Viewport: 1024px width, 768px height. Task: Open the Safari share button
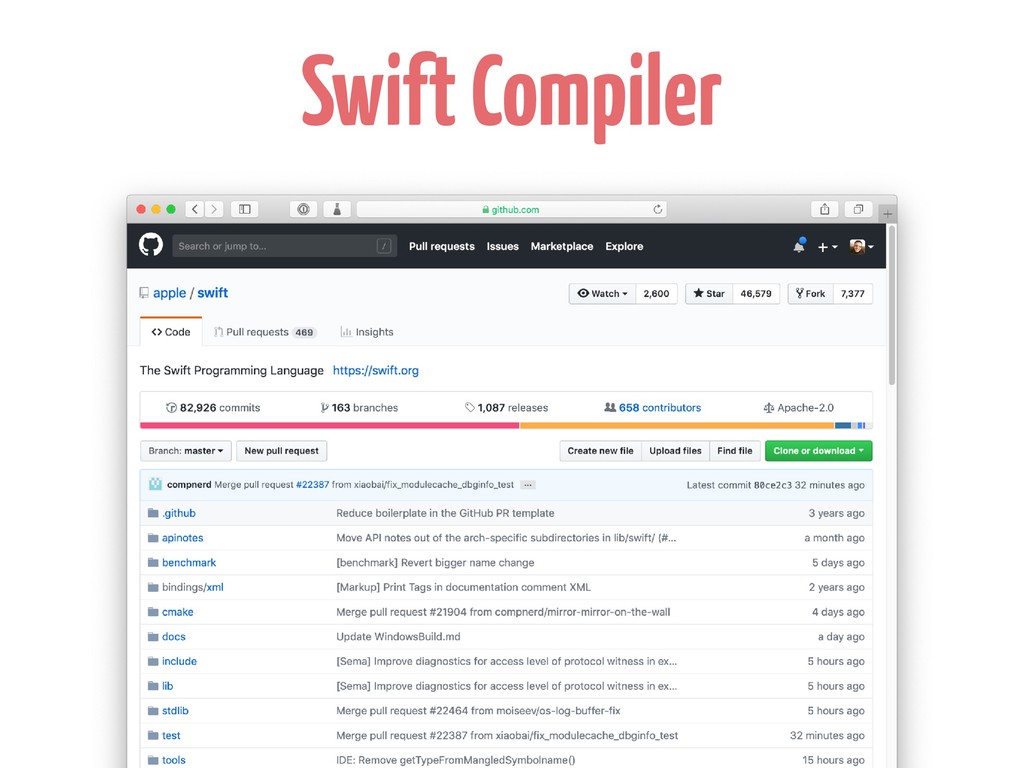825,209
